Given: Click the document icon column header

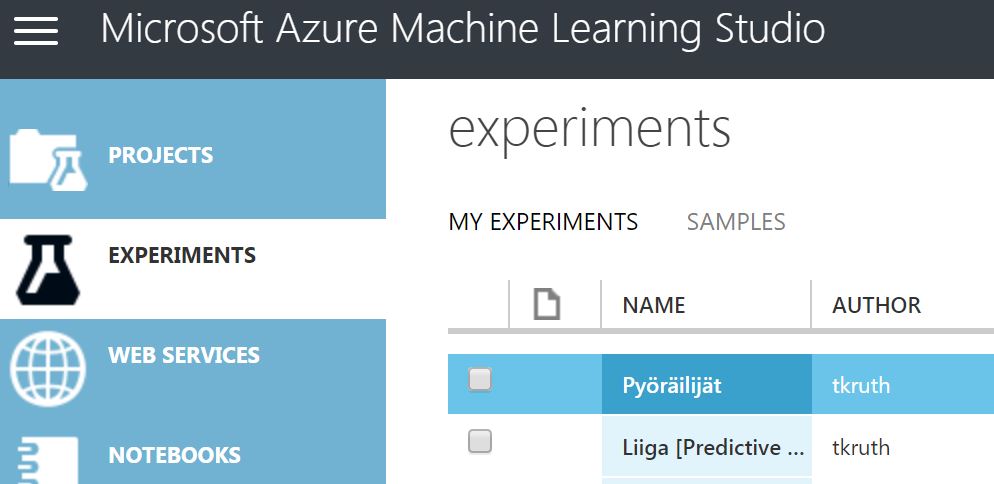Looking at the screenshot, I should coord(546,304).
